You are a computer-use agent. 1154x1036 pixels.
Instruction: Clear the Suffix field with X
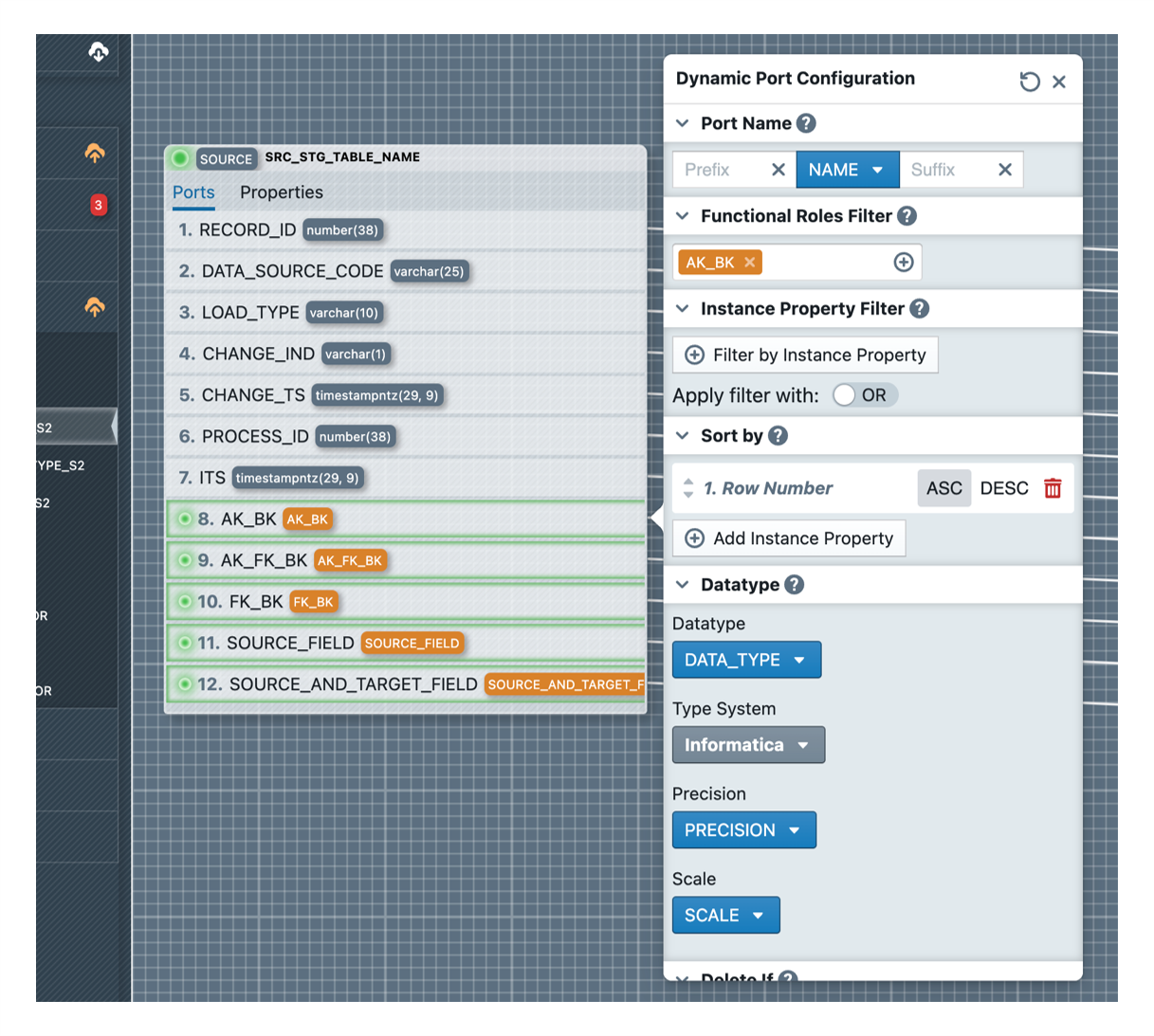(1004, 170)
